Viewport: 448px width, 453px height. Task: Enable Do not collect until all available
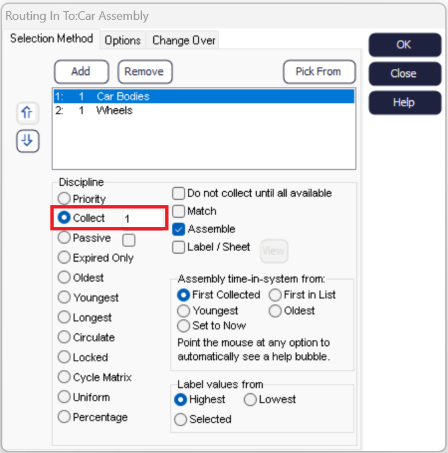click(178, 193)
